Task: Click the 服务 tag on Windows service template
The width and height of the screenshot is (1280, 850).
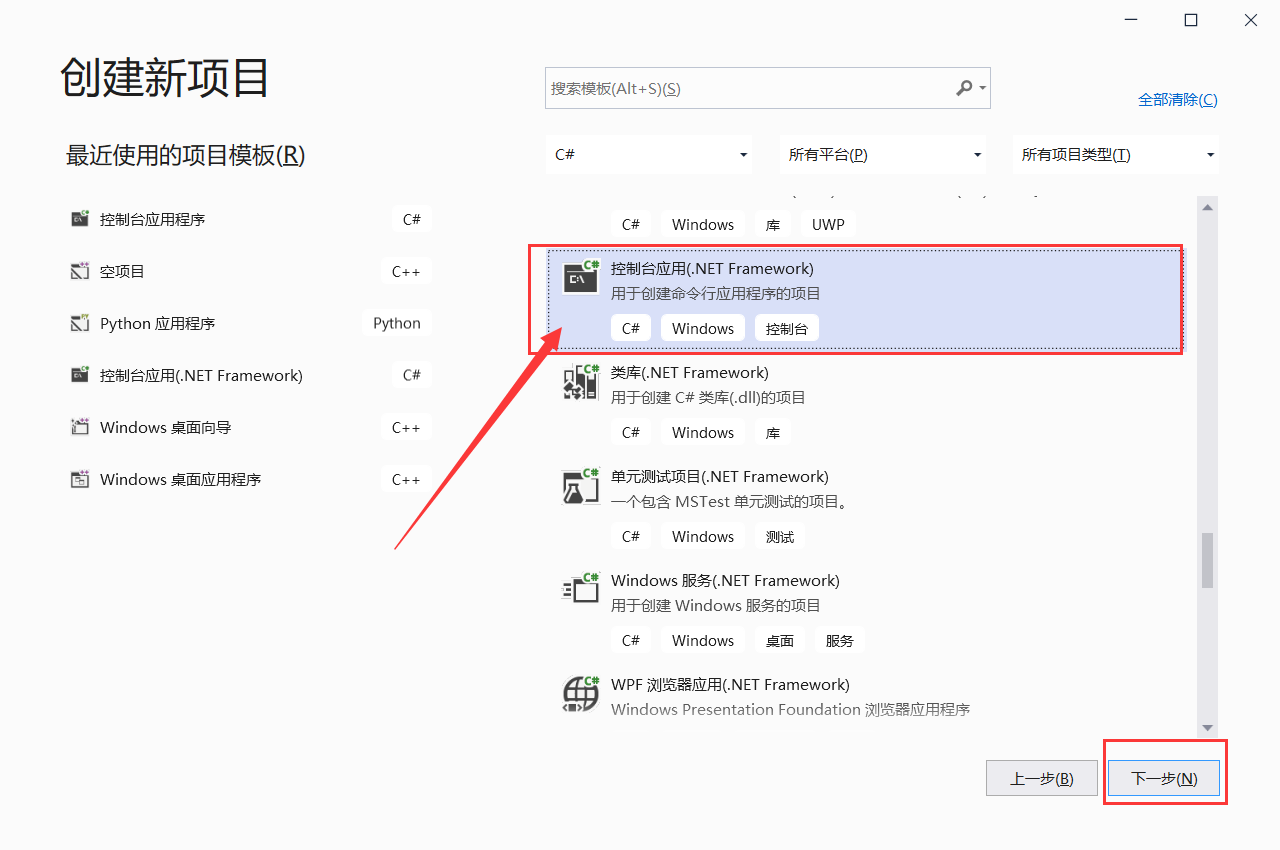Action: pyautogui.click(x=840, y=640)
